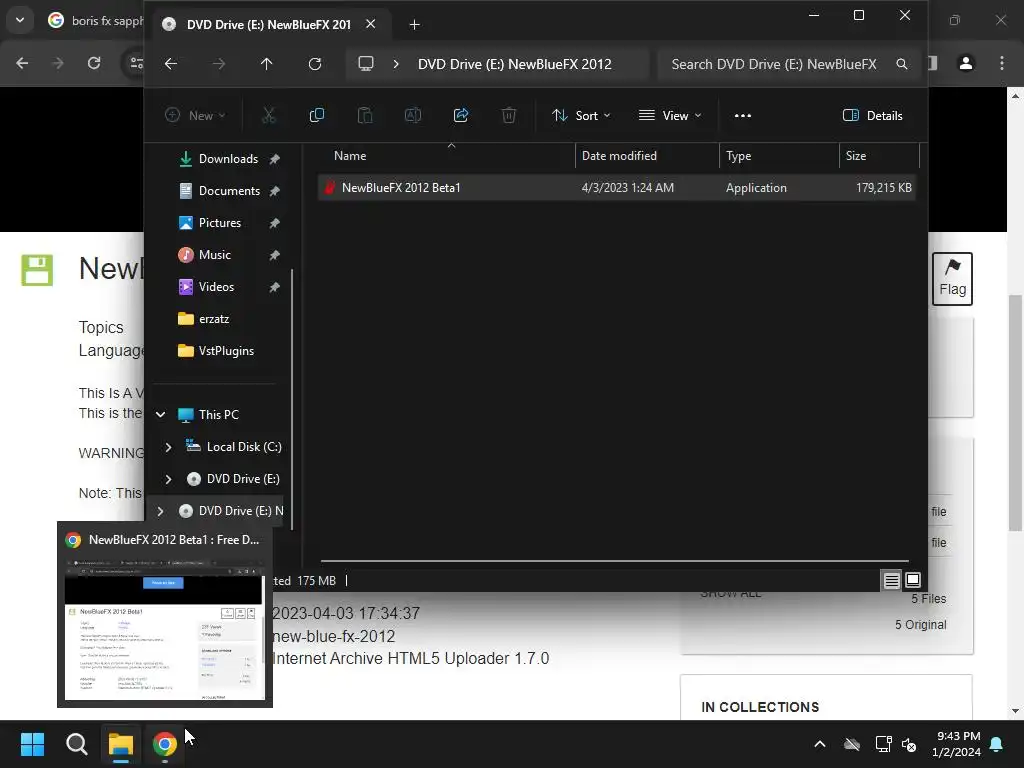Image resolution: width=1024 pixels, height=768 pixels.
Task: Open the notification bell
Action: tap(996, 744)
